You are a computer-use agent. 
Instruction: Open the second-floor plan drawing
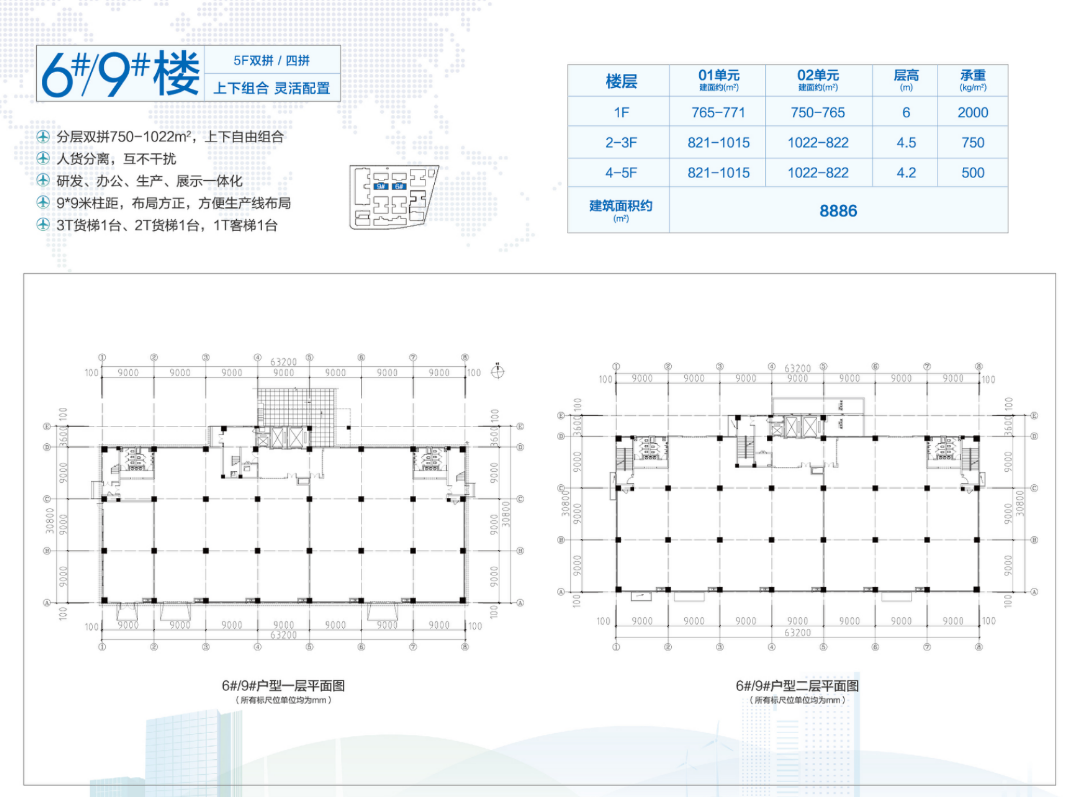coord(797,500)
